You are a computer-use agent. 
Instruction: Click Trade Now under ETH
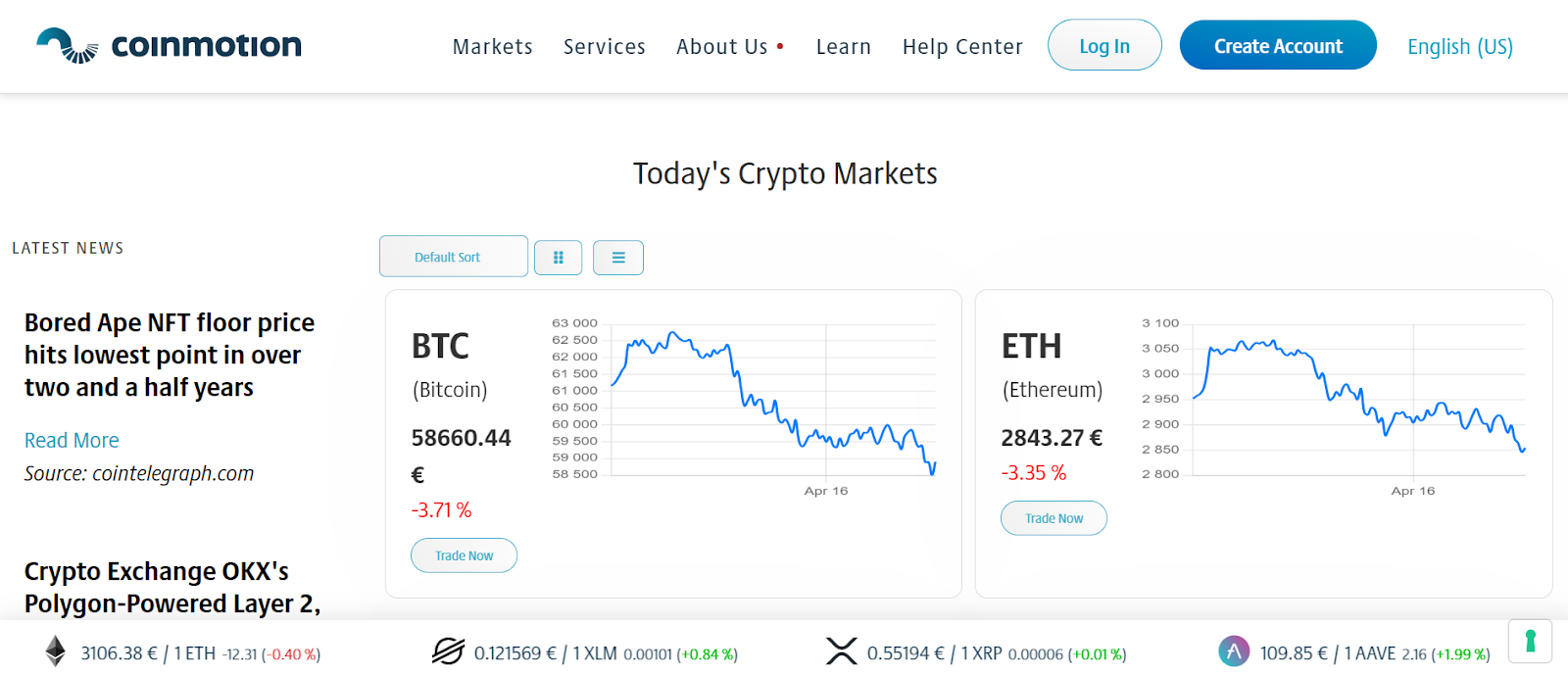pos(1053,518)
